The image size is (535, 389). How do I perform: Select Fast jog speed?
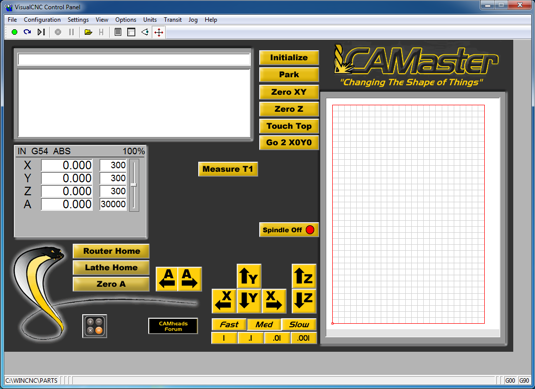229,325
